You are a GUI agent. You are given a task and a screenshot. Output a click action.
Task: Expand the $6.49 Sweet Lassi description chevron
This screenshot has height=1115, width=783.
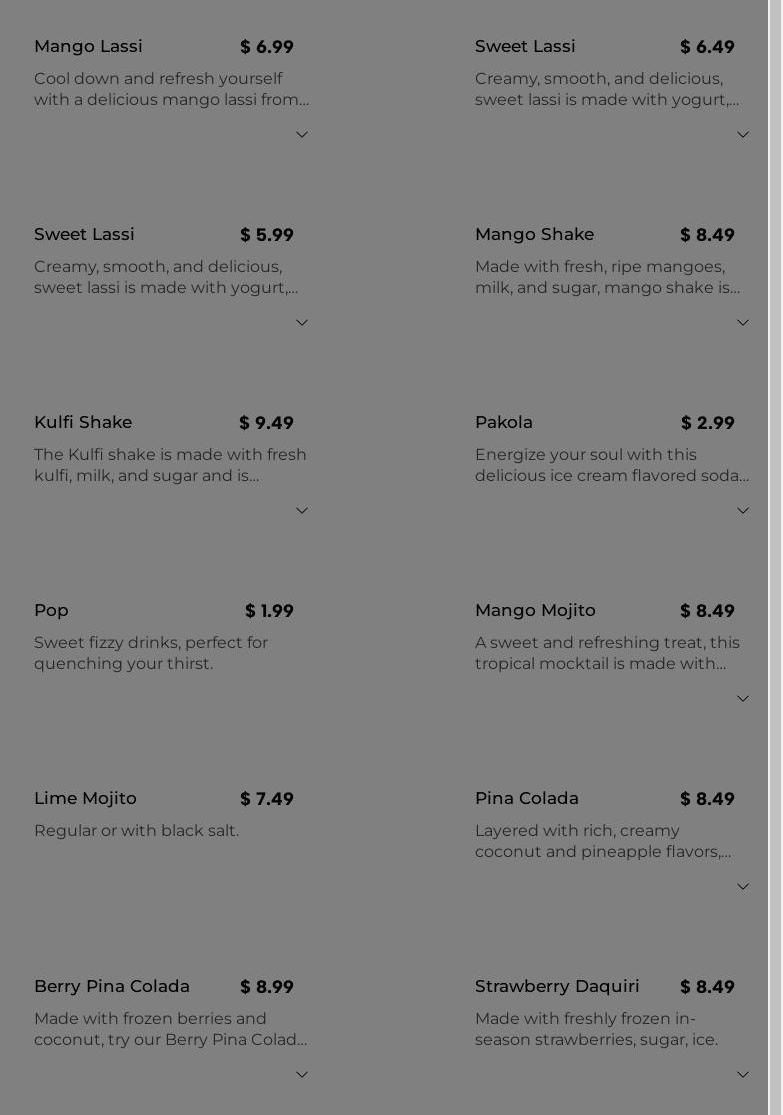point(742,135)
